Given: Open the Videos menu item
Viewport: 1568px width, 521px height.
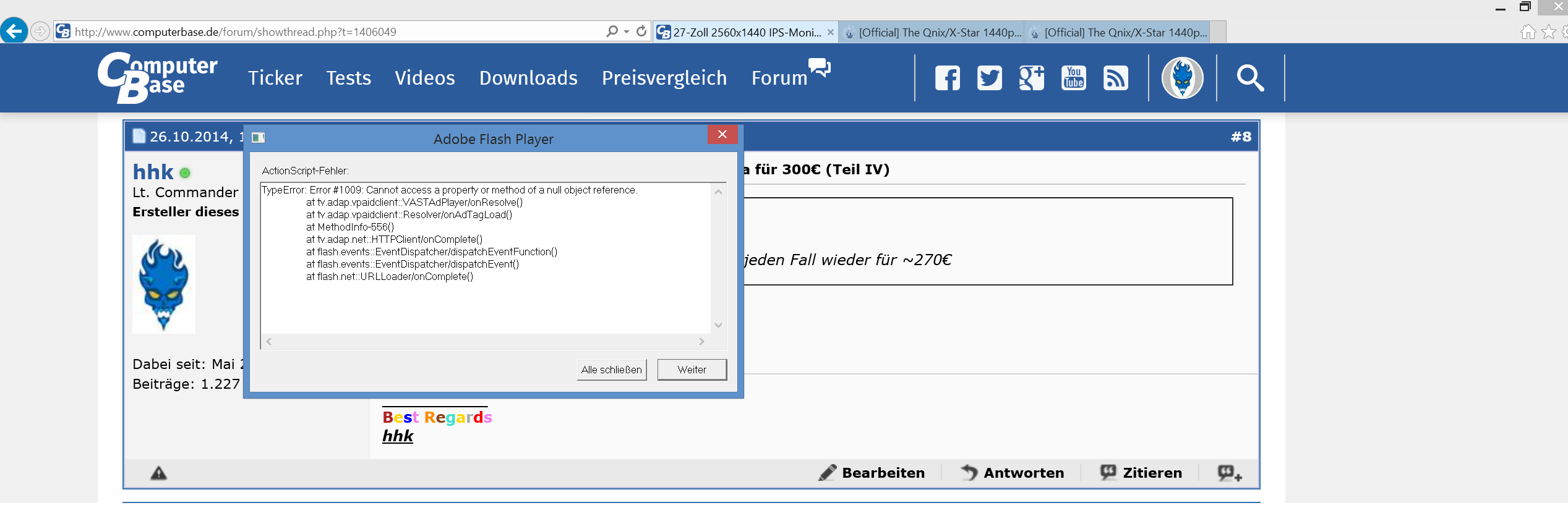Looking at the screenshot, I should [425, 78].
